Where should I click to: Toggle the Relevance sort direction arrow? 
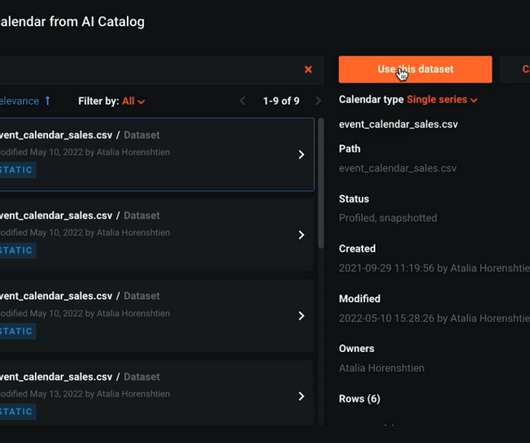pos(48,101)
